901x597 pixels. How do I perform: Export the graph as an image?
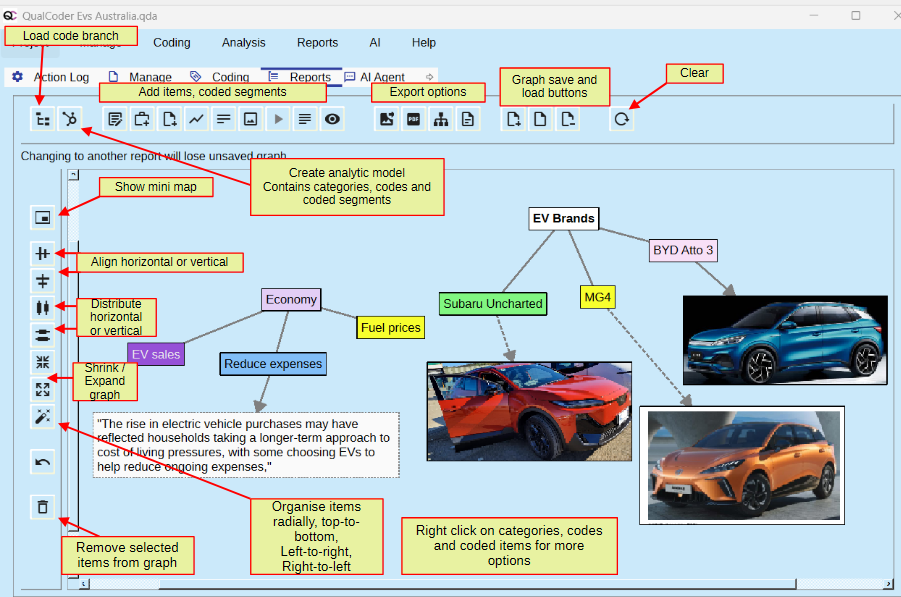(x=387, y=119)
